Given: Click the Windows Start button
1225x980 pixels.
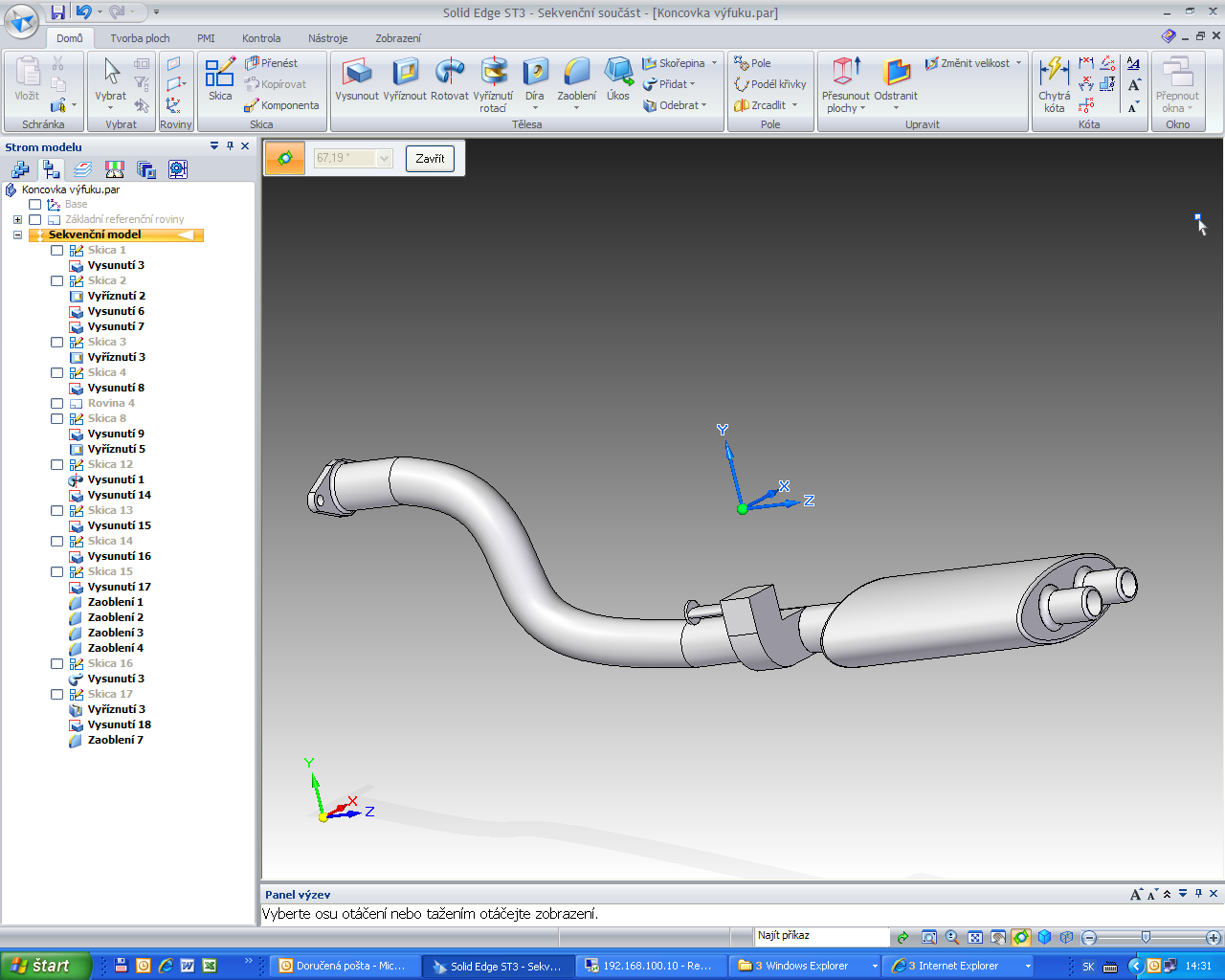Looking at the screenshot, I should [x=46, y=966].
